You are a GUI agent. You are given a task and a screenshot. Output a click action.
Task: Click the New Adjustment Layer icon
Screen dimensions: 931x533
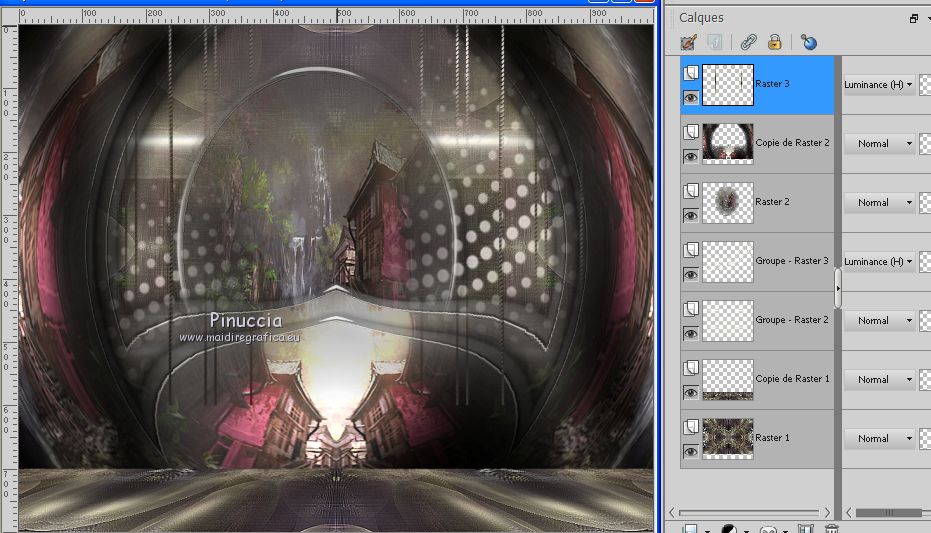[731, 529]
